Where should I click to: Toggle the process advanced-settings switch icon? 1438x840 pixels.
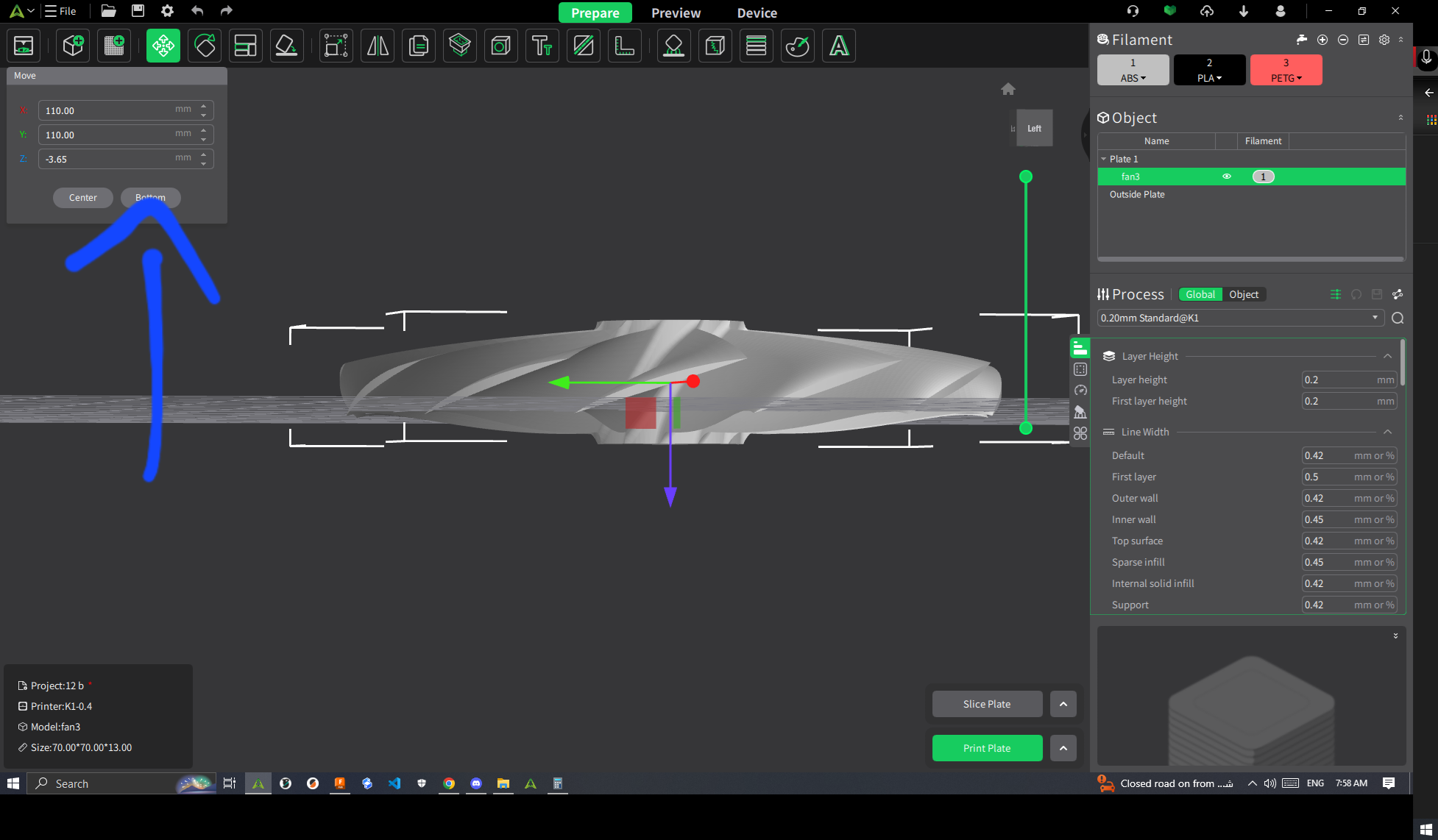[1336, 294]
